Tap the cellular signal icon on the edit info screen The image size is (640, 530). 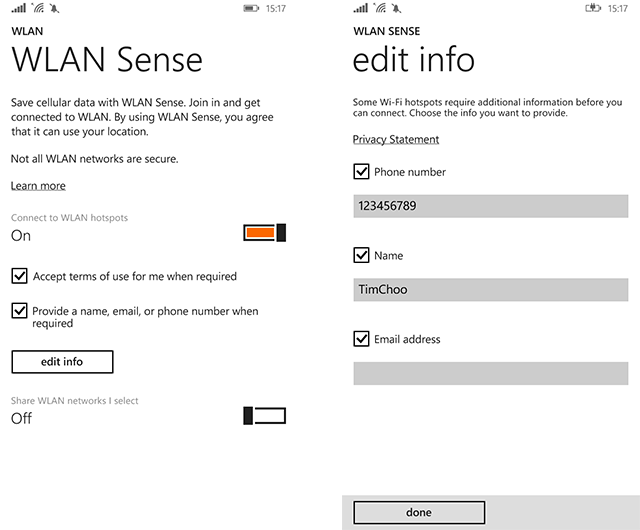pyautogui.click(x=361, y=8)
